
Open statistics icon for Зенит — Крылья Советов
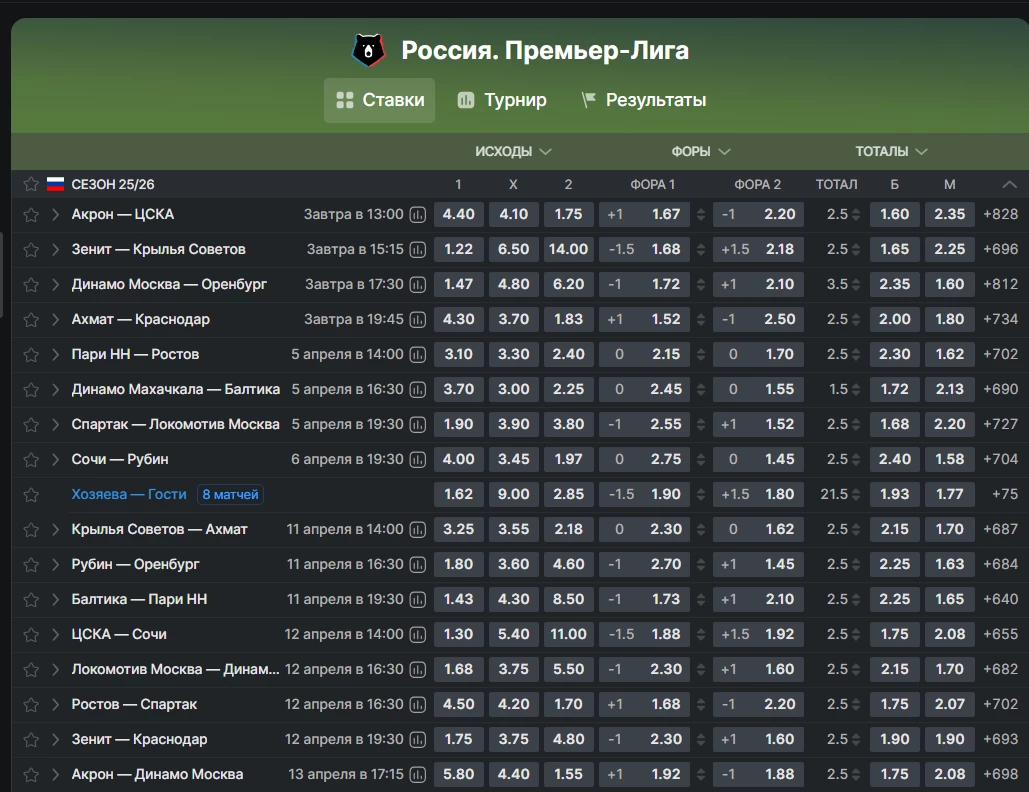pyautogui.click(x=418, y=249)
